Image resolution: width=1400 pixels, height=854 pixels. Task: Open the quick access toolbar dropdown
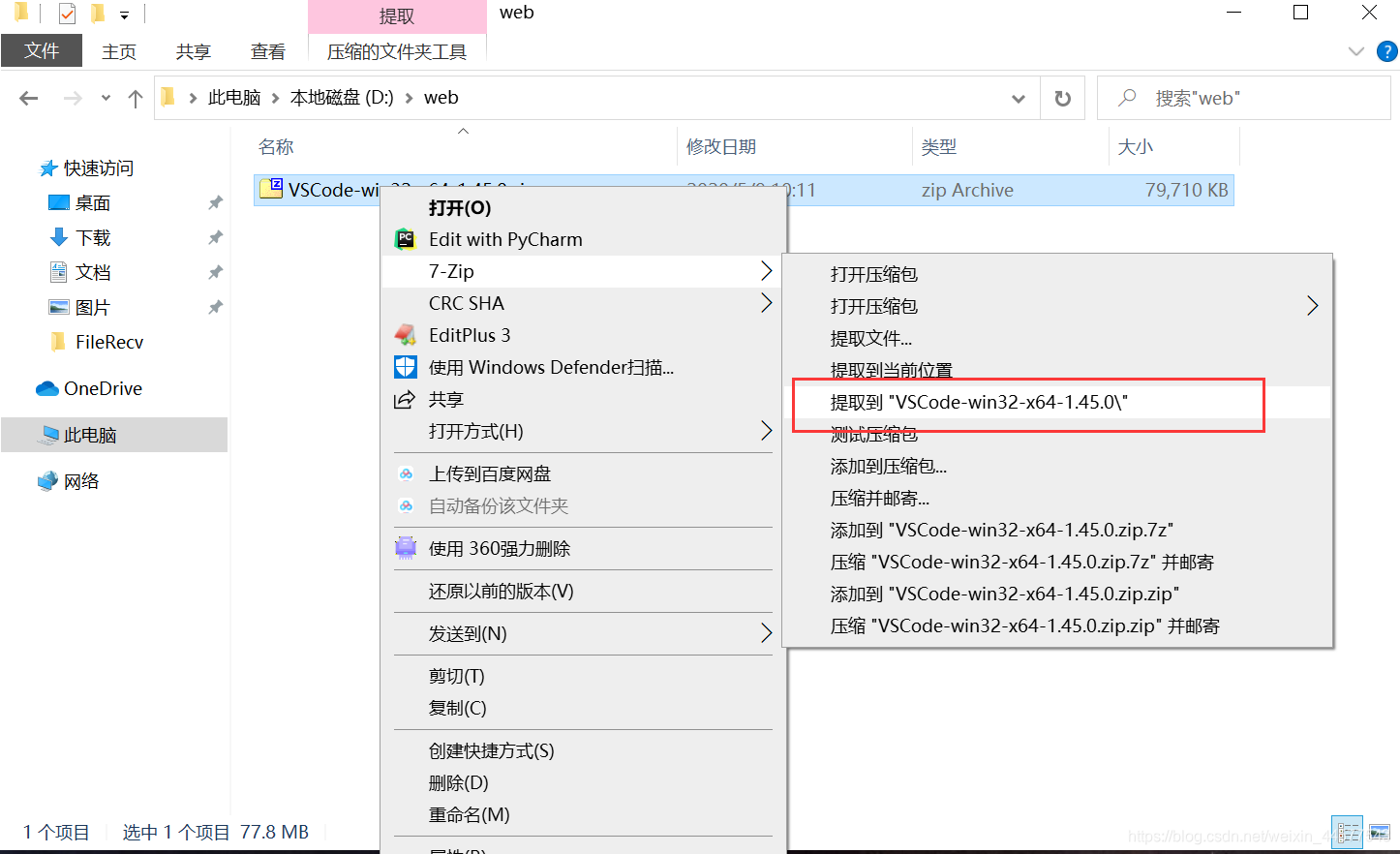124,15
